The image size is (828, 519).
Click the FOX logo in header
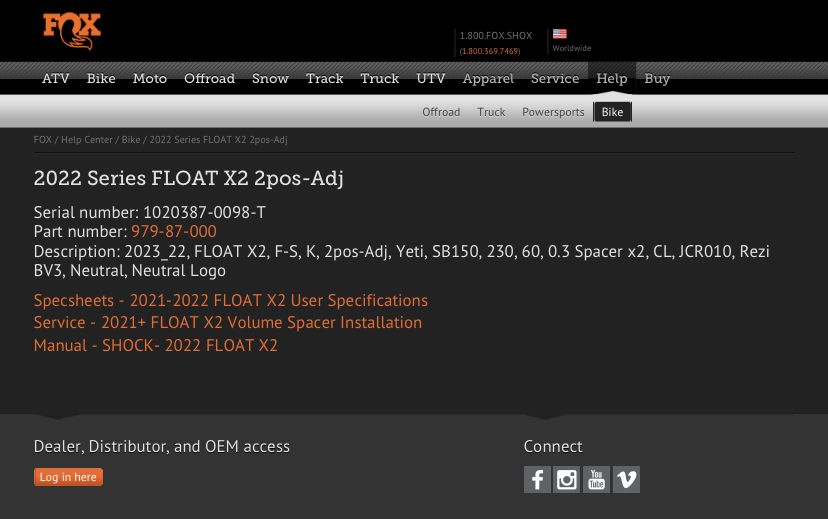[72, 31]
